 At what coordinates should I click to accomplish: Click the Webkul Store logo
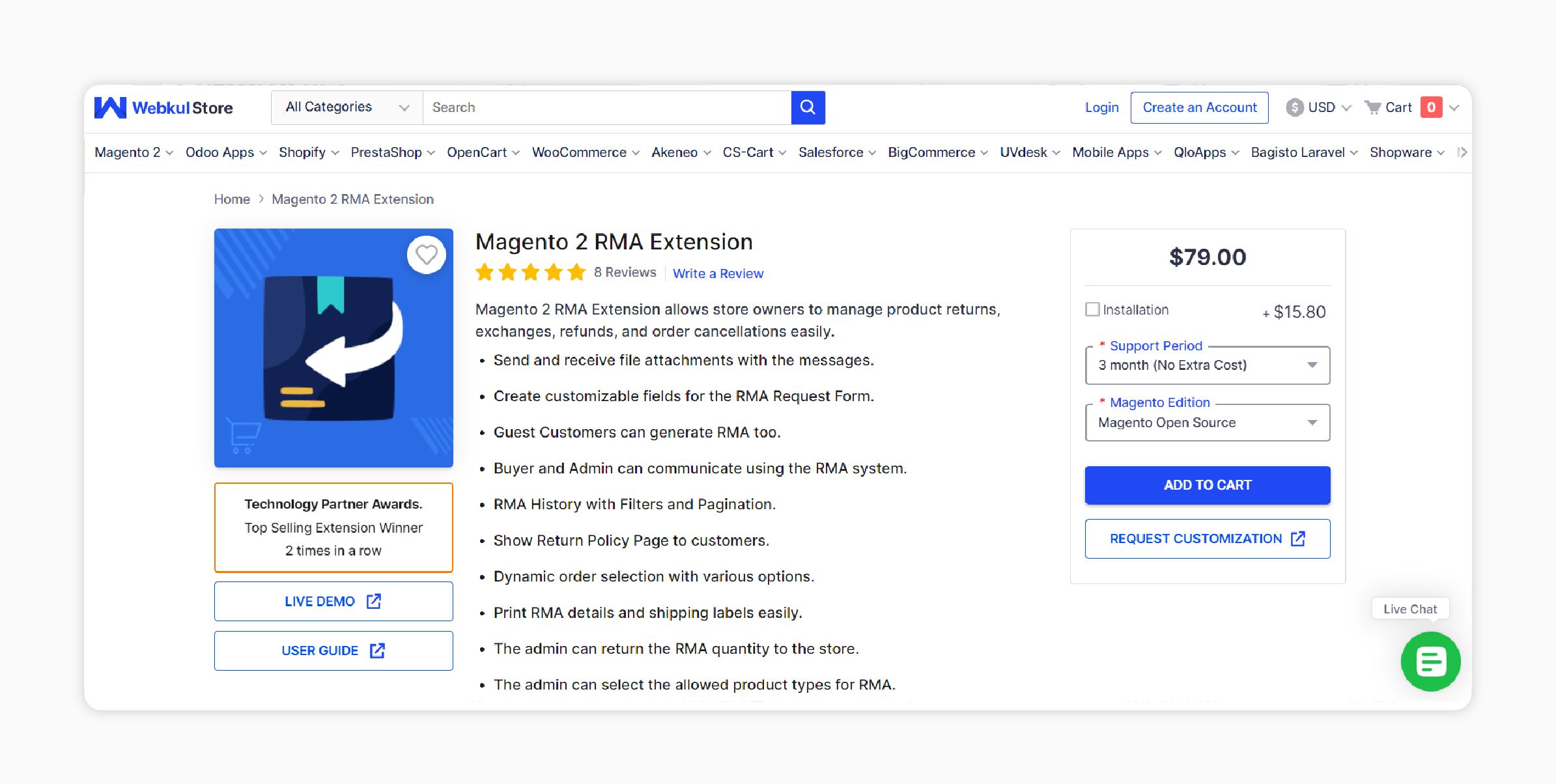coord(163,107)
